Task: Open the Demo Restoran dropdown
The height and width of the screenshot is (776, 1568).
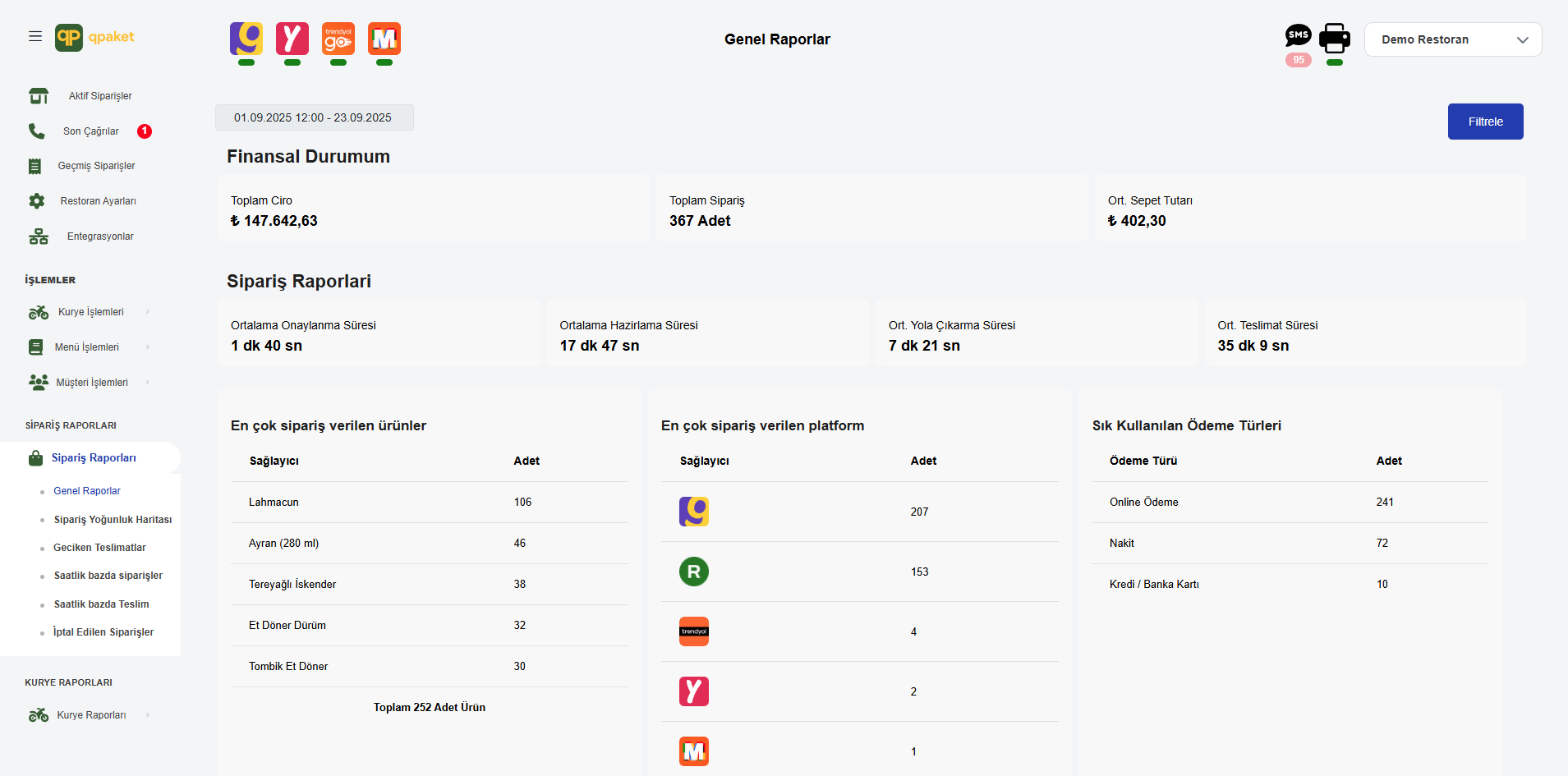Action: pyautogui.click(x=1452, y=39)
